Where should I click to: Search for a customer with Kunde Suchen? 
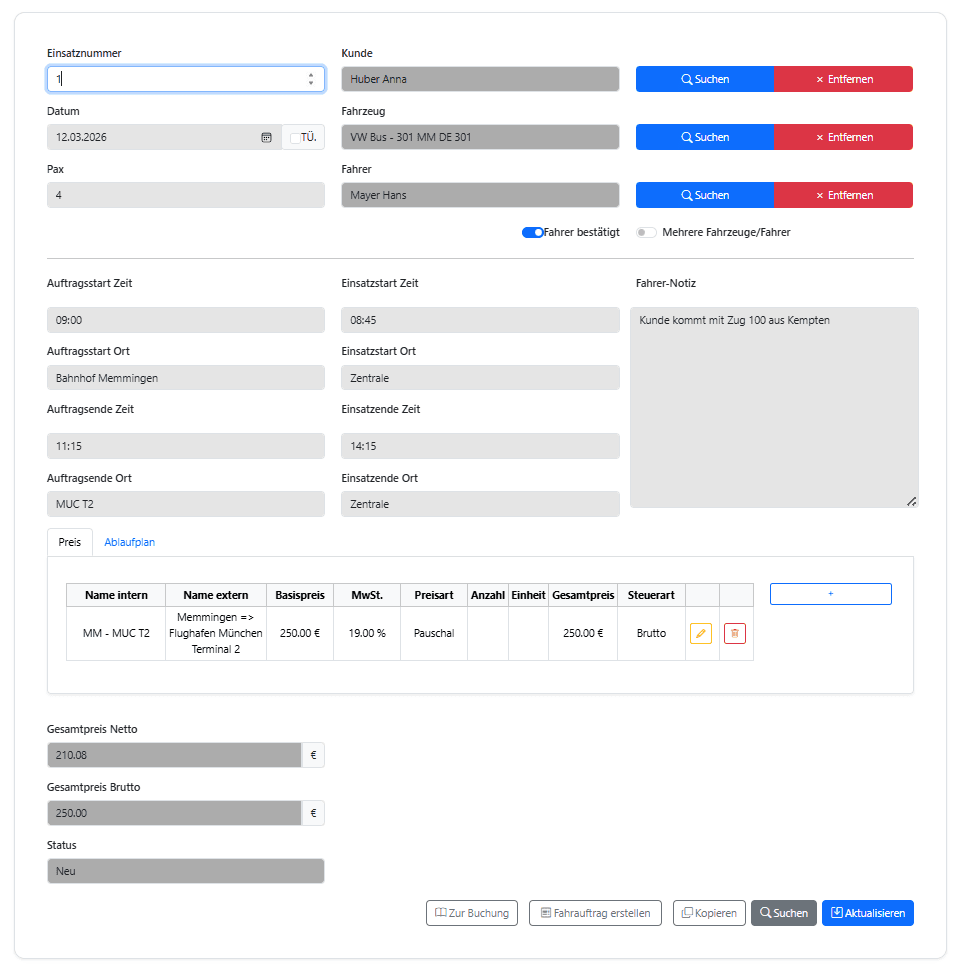tap(704, 79)
